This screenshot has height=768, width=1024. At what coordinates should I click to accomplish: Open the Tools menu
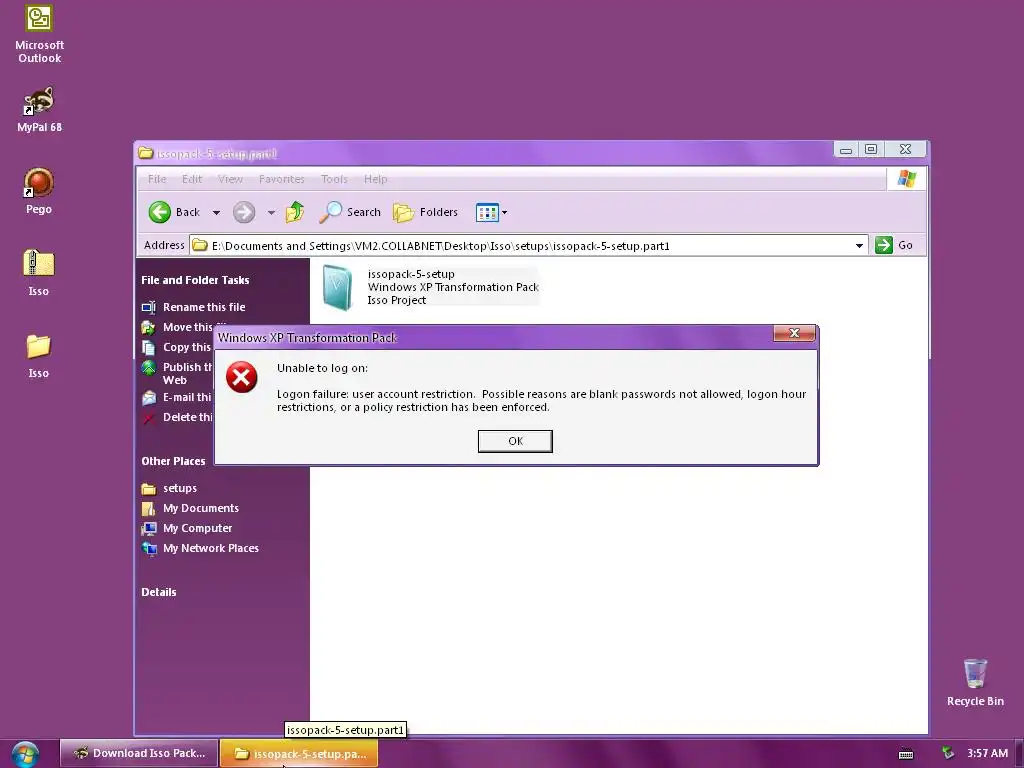[334, 179]
